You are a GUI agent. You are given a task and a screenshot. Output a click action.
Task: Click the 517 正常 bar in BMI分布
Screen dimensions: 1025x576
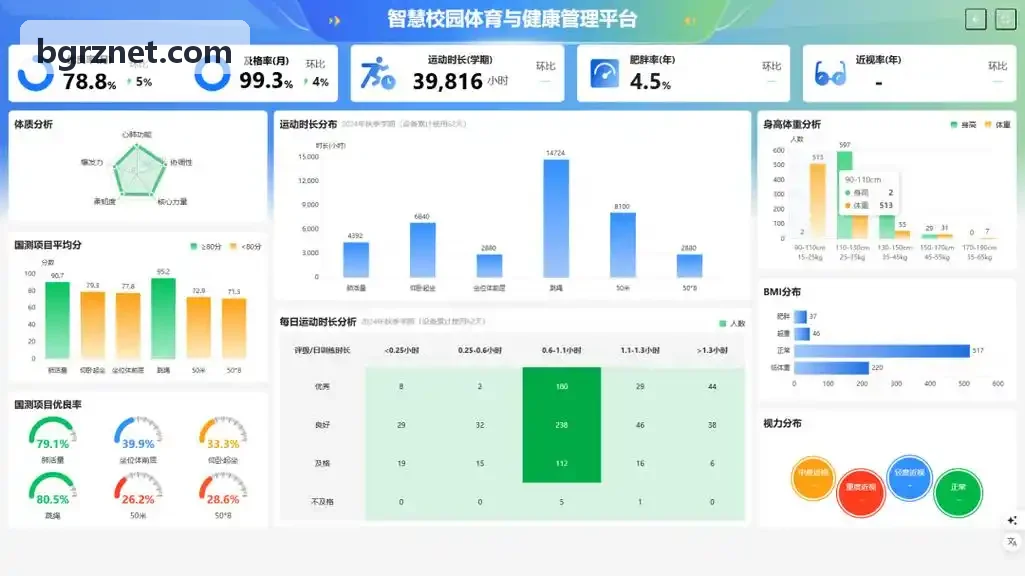(x=882, y=351)
